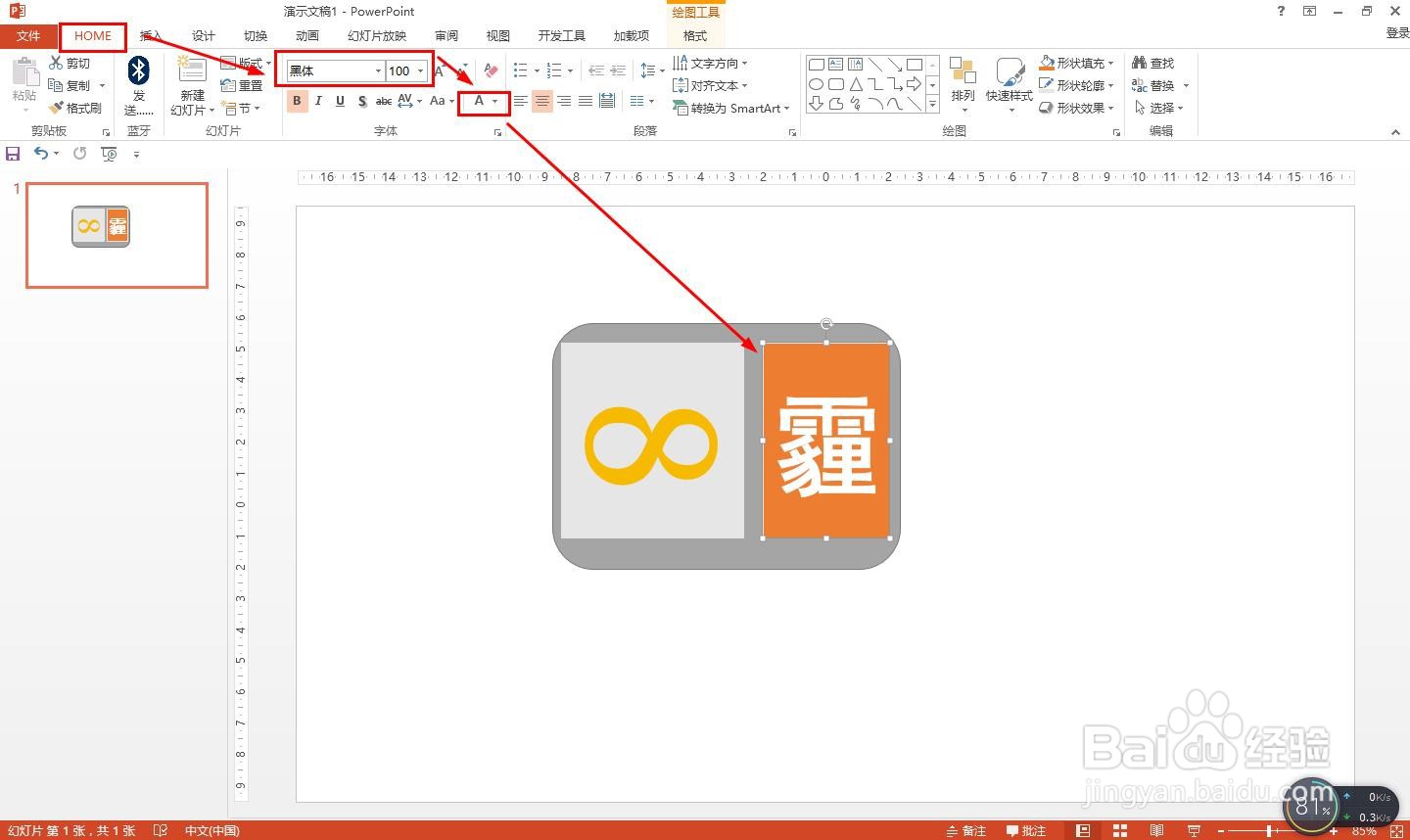This screenshot has height=840, width=1410.
Task: Increase paragraph indent level
Action: pyautogui.click(x=618, y=70)
